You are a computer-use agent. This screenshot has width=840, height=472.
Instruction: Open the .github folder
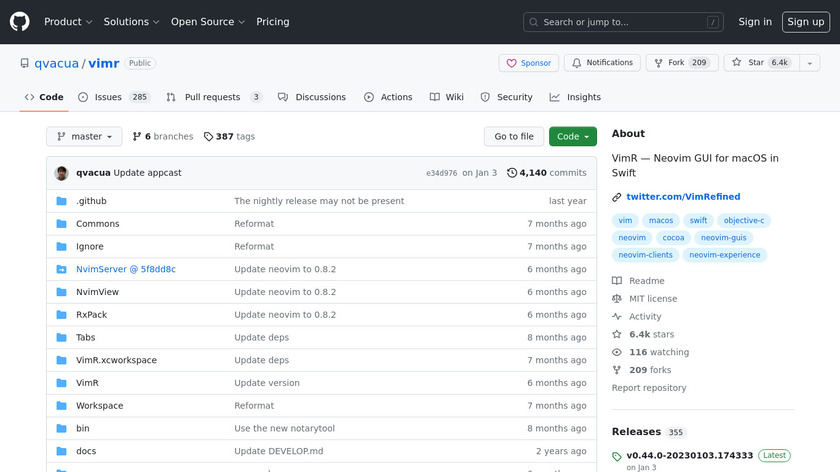point(91,201)
